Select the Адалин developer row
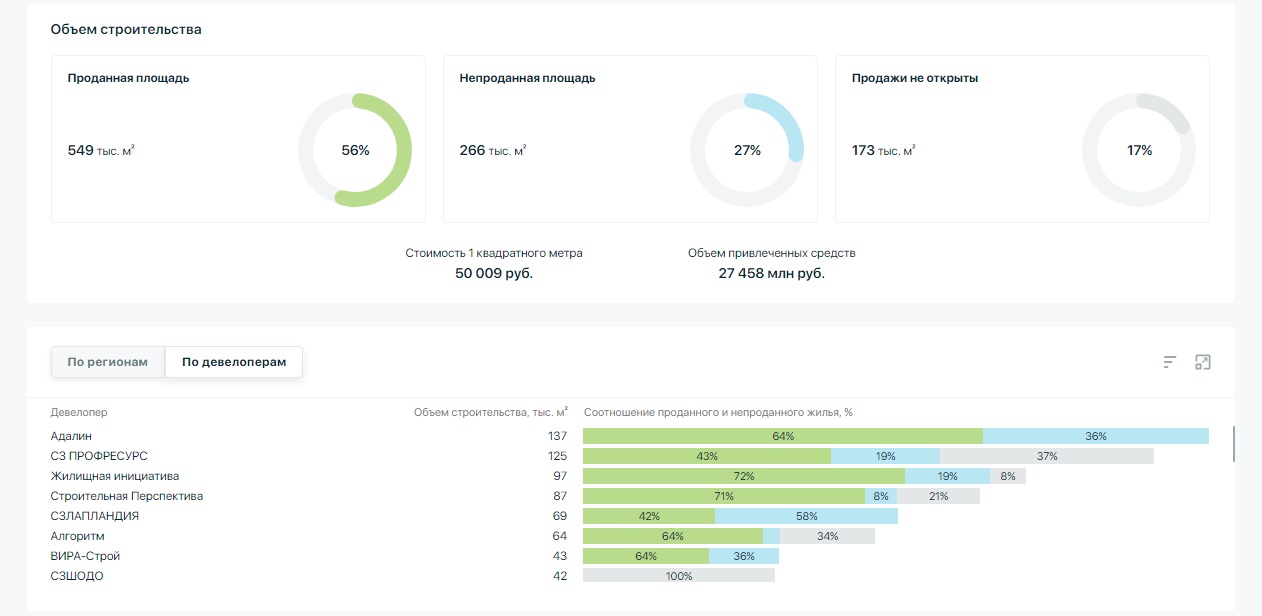This screenshot has height=616, width=1262. coord(630,436)
